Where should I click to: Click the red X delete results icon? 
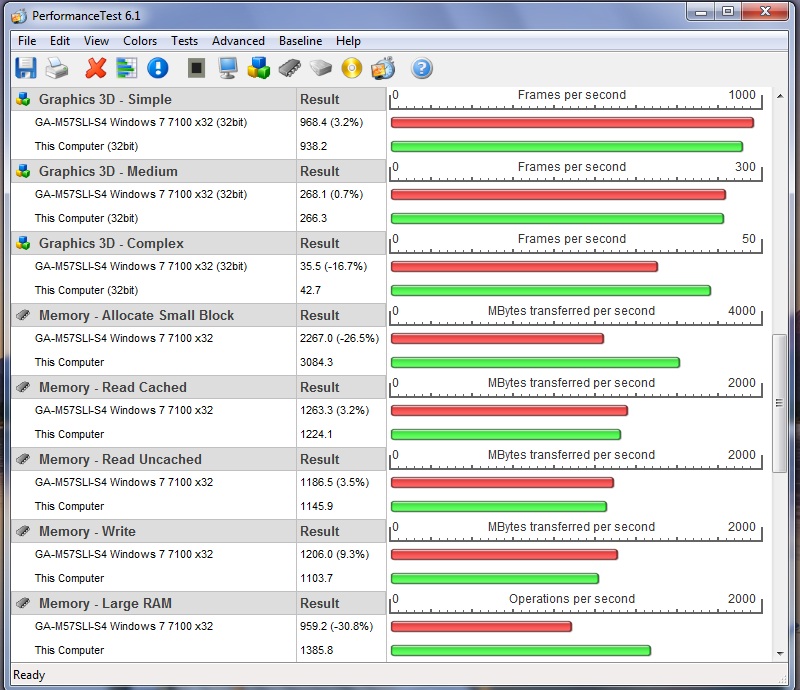click(x=96, y=68)
